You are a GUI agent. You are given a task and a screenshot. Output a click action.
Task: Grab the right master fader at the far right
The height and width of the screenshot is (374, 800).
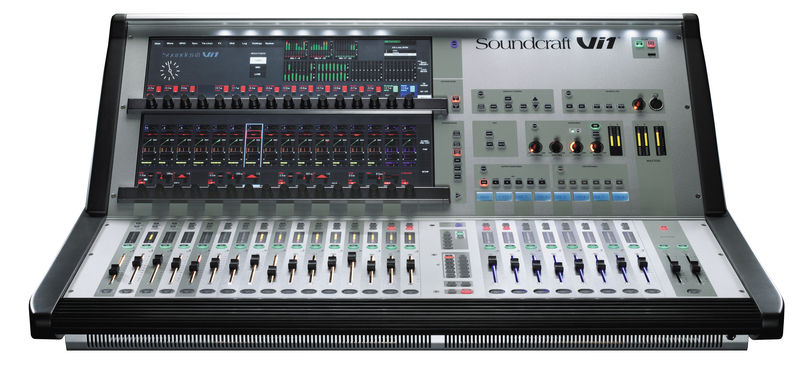coord(694,266)
